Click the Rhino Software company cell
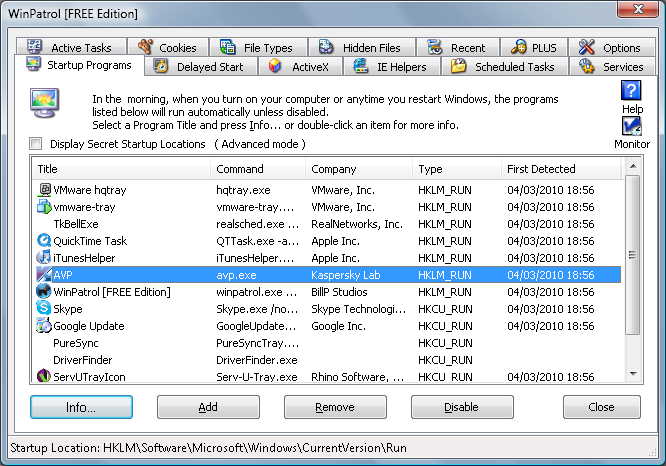 tap(357, 377)
